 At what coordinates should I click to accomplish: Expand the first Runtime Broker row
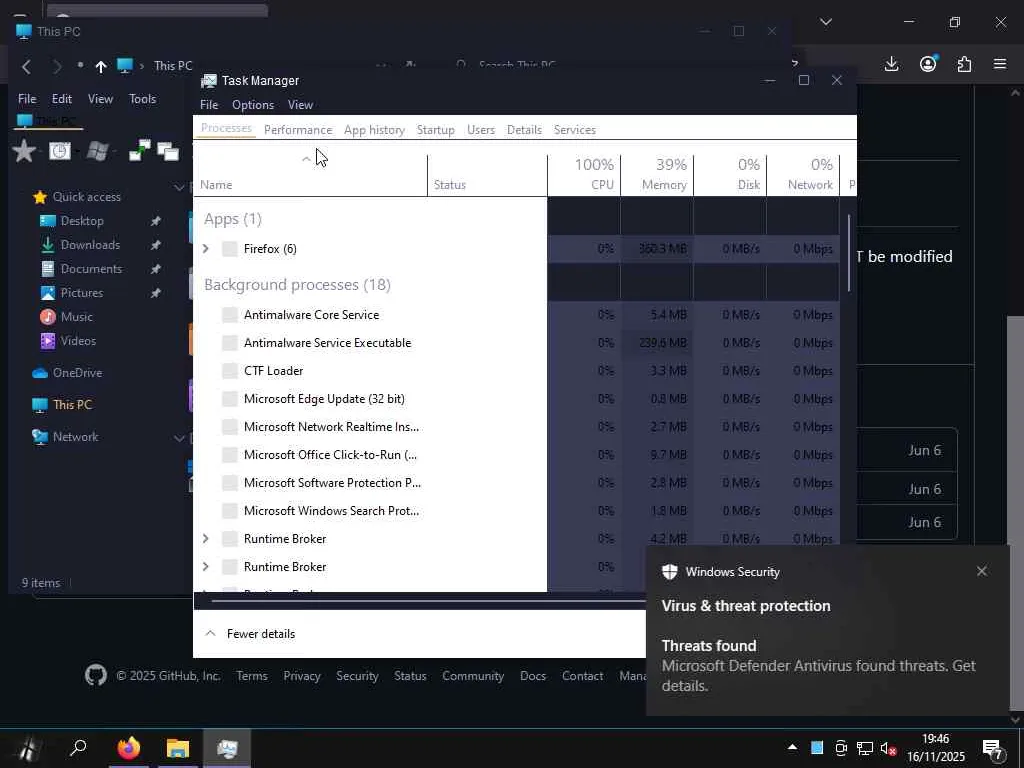pyautogui.click(x=206, y=538)
